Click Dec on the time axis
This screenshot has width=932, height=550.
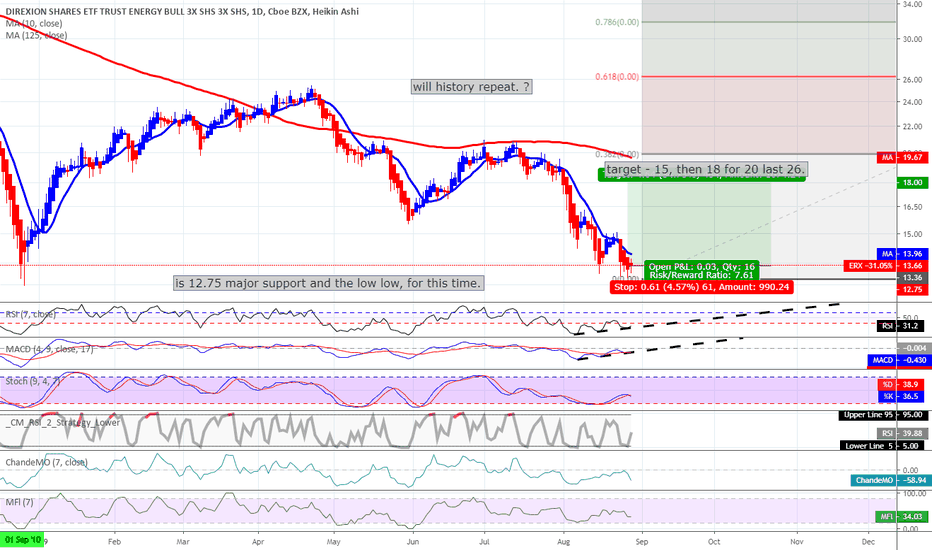tap(868, 542)
